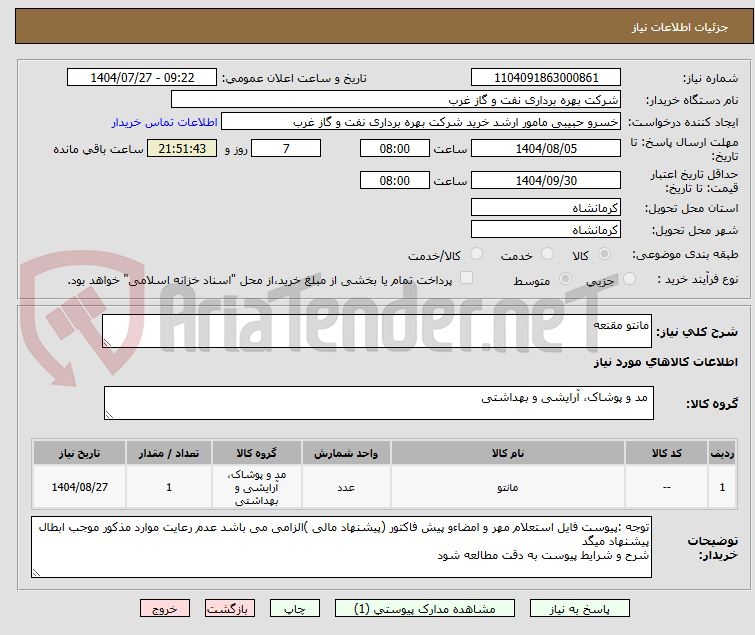Click the delivery province field کرمانشاه

pos(546,207)
